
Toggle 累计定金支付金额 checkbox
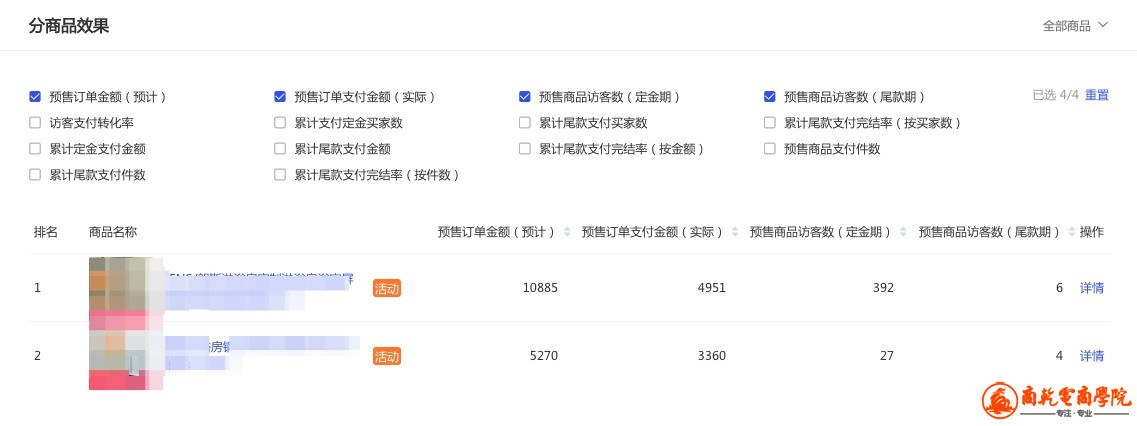point(35,149)
